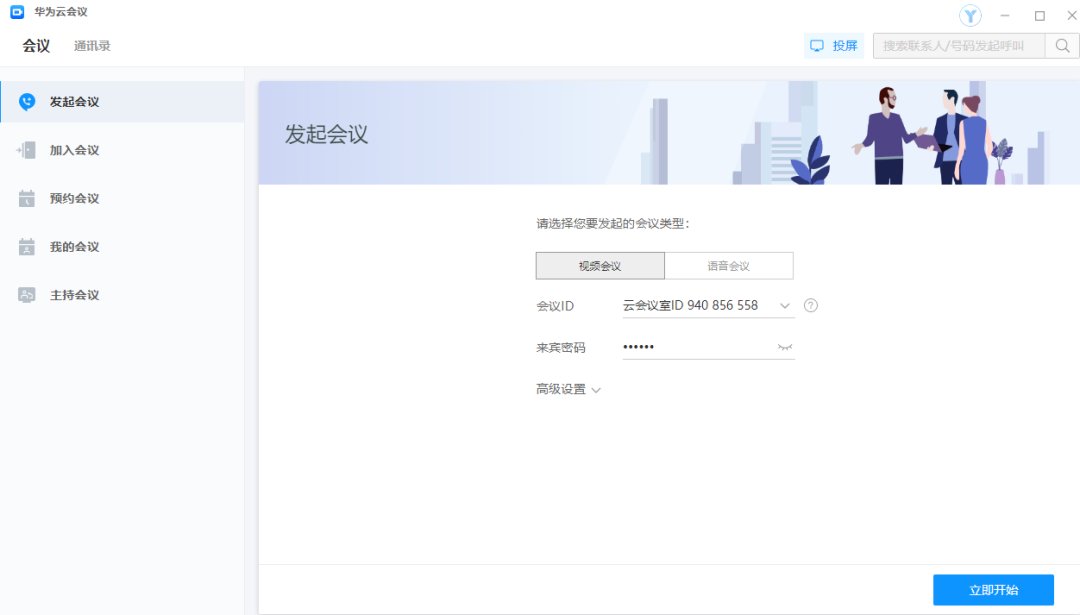This screenshot has width=1080, height=615.
Task: Click the 华为云会议 app logo
Action: [x=17, y=12]
